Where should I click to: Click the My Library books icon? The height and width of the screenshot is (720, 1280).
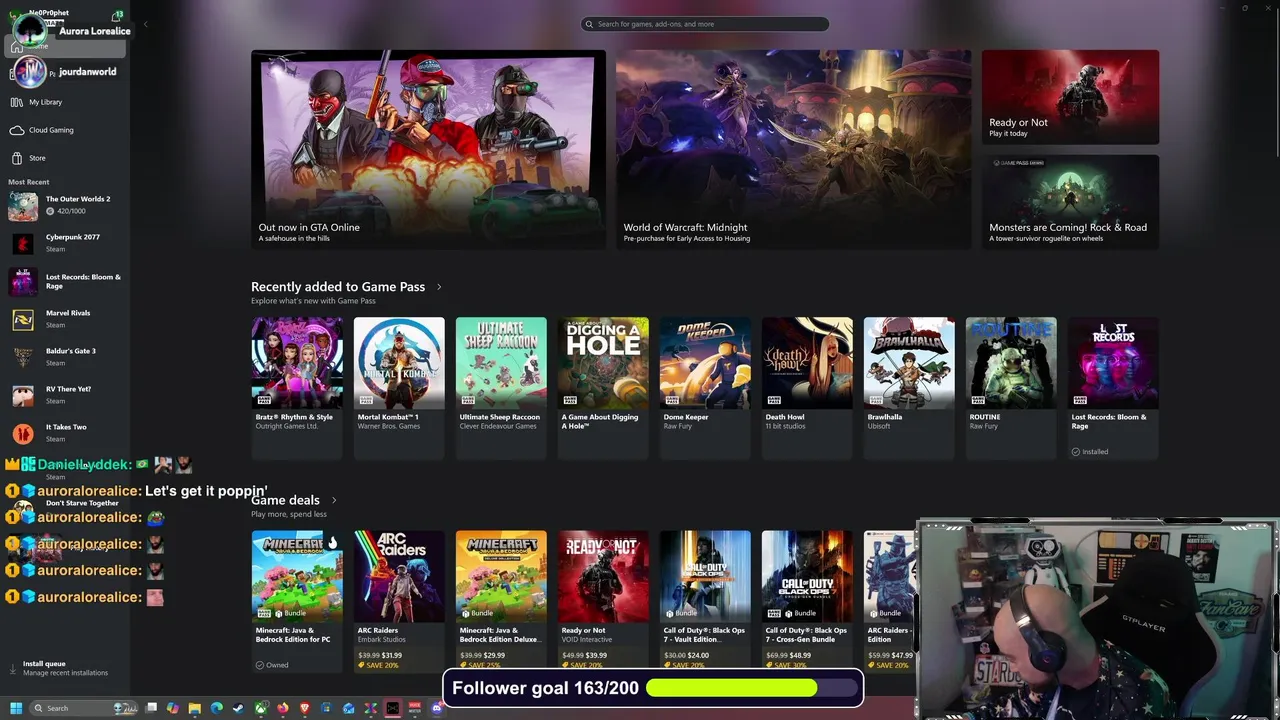click(17, 102)
